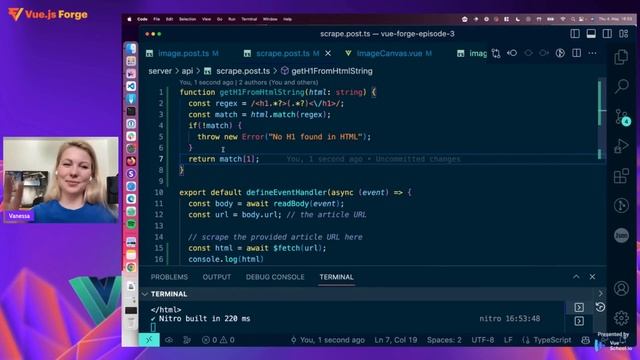
Task: Close the scrape.post.ts tab
Action: tap(328, 53)
